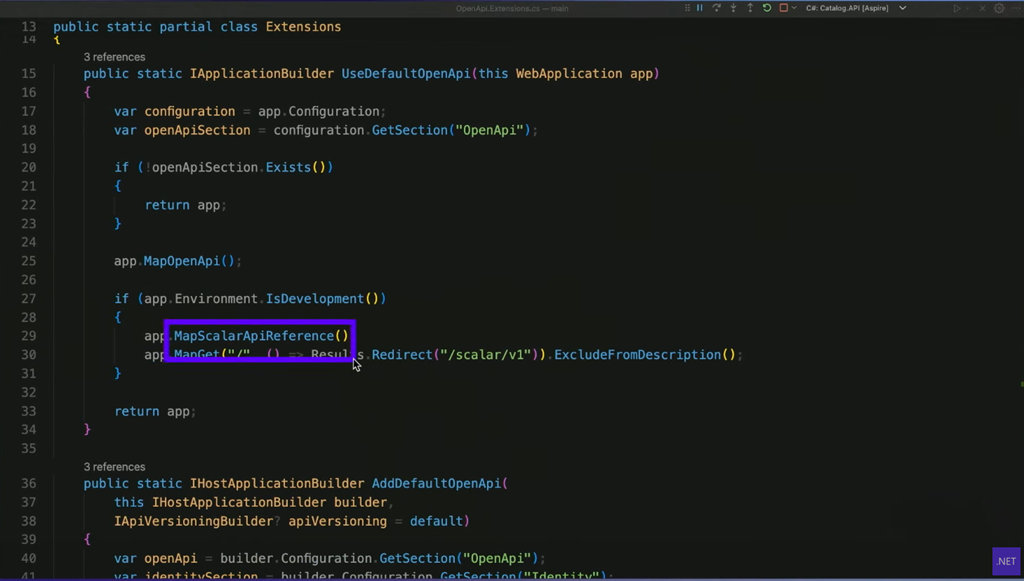This screenshot has width=1024, height=581.
Task: Click the Step Over debug icon
Action: 716,8
